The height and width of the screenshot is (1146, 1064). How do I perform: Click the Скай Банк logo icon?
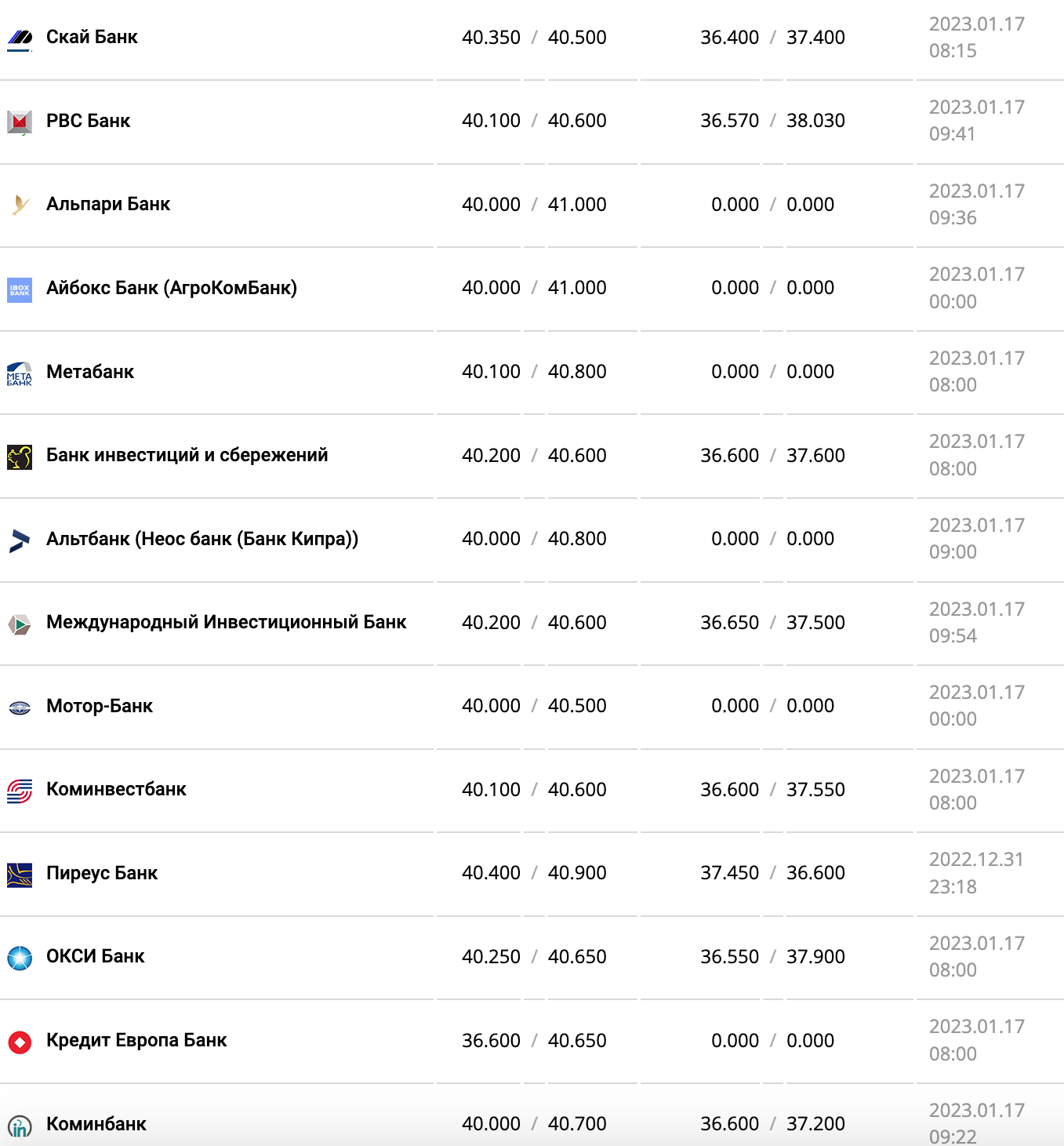click(20, 38)
